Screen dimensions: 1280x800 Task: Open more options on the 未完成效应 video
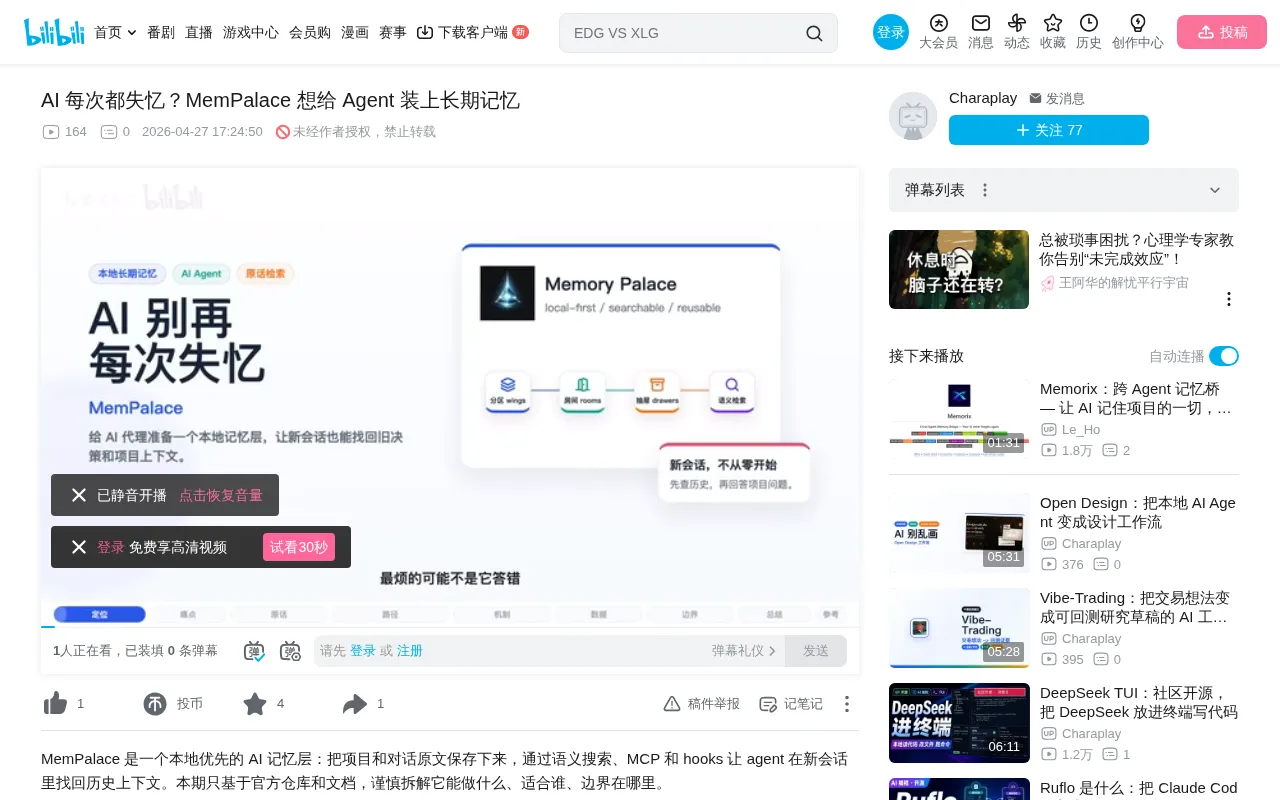(1229, 299)
